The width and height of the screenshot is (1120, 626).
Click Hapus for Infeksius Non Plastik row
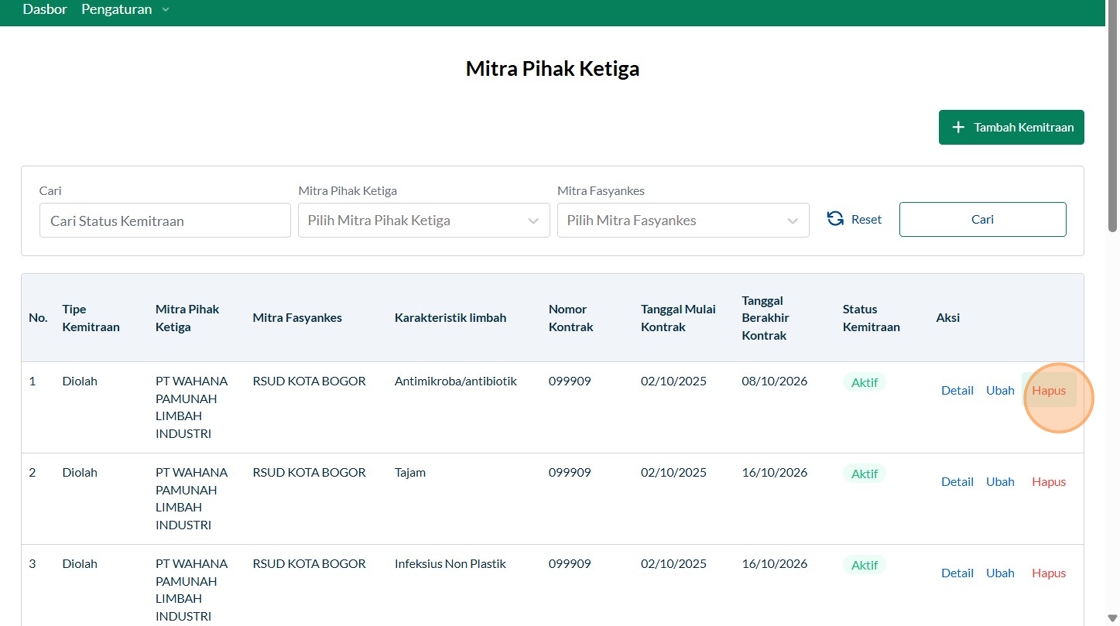pyautogui.click(x=1049, y=573)
